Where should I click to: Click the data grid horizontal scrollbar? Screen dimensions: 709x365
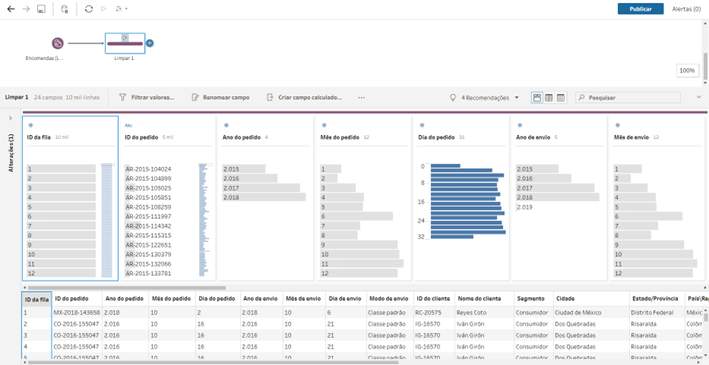(212, 362)
